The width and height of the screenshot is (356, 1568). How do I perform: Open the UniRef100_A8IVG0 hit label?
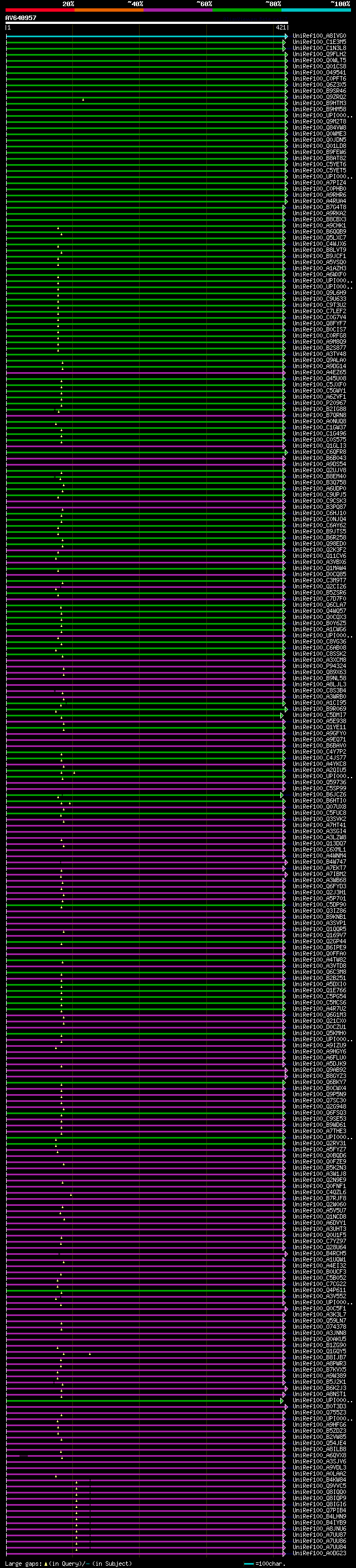pos(319,36)
